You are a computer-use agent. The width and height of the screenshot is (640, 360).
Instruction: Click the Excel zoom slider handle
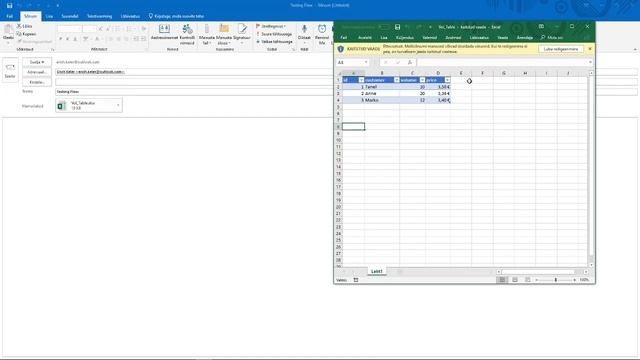pyautogui.click(x=556, y=280)
